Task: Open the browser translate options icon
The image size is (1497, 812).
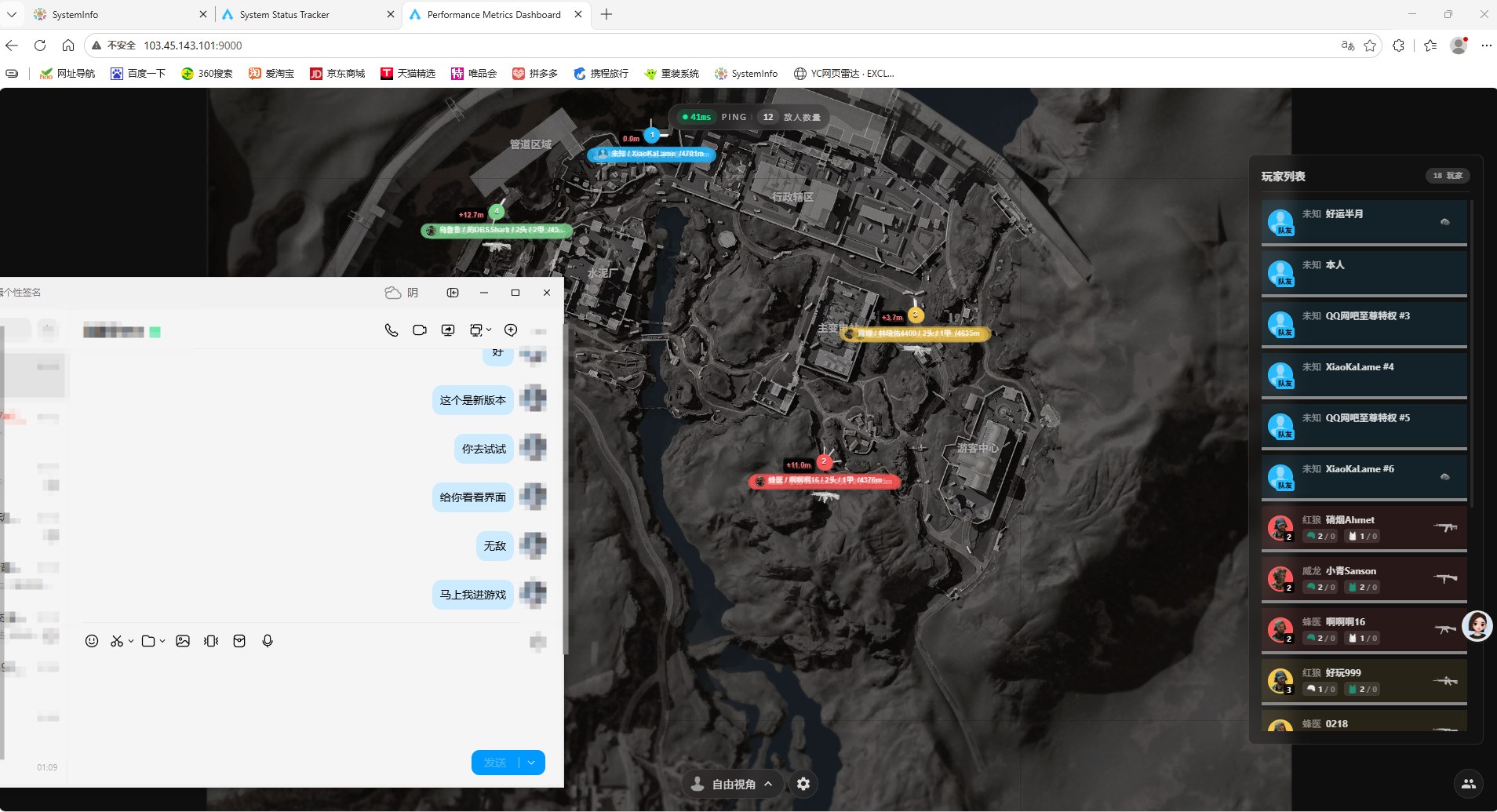Action: click(x=1348, y=46)
